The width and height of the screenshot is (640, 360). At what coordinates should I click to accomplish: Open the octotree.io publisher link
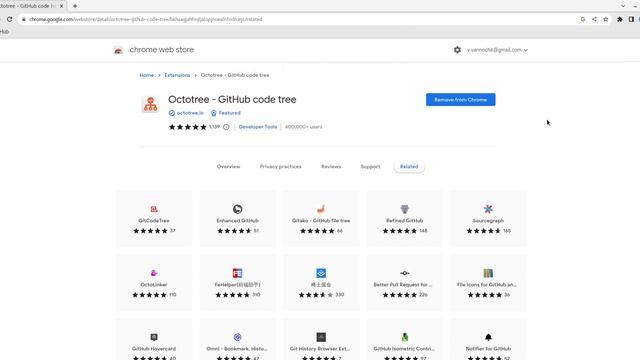point(190,113)
